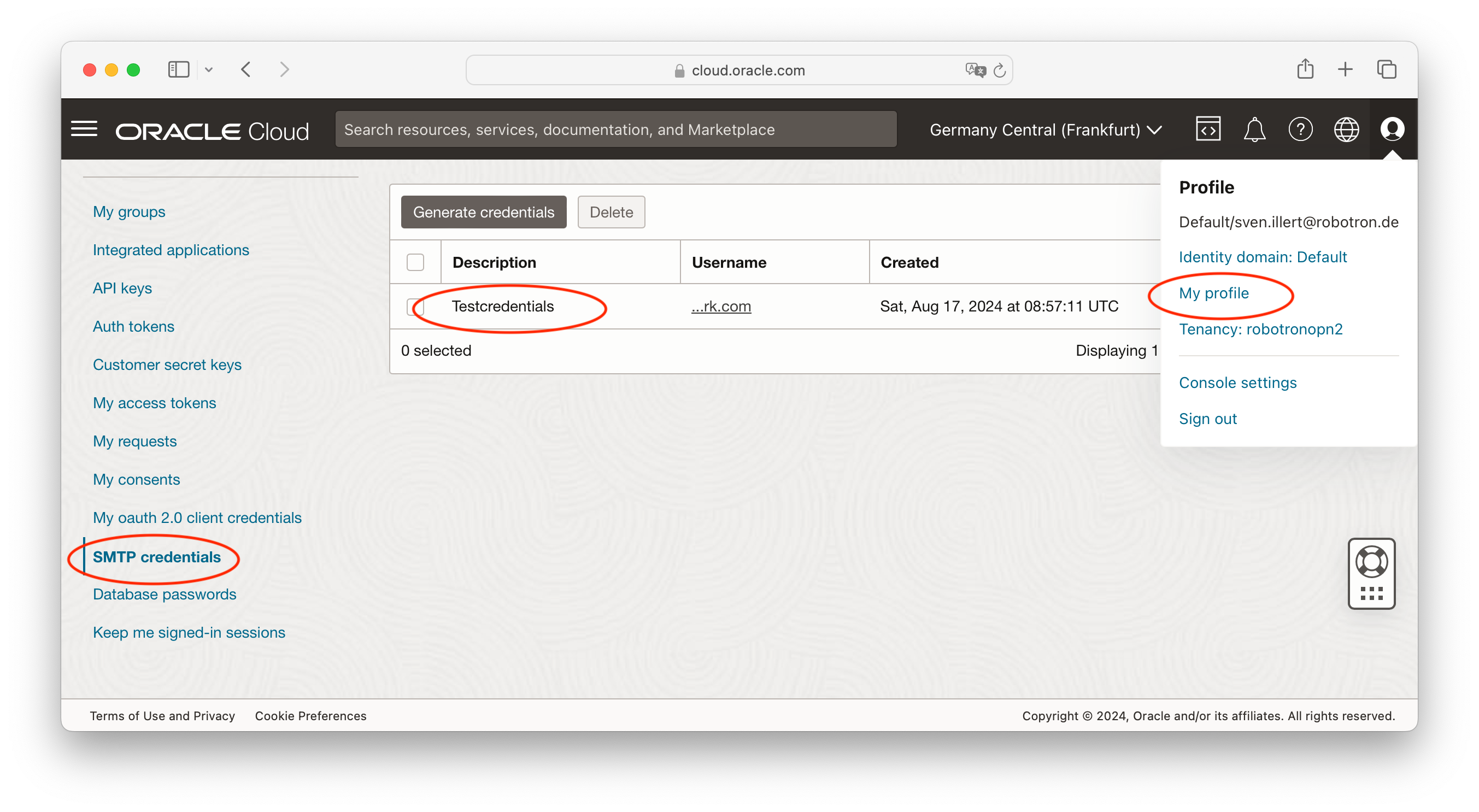The height and width of the screenshot is (812, 1479).
Task: Open the Tenancy: robotronopn2 link
Action: pos(1260,329)
